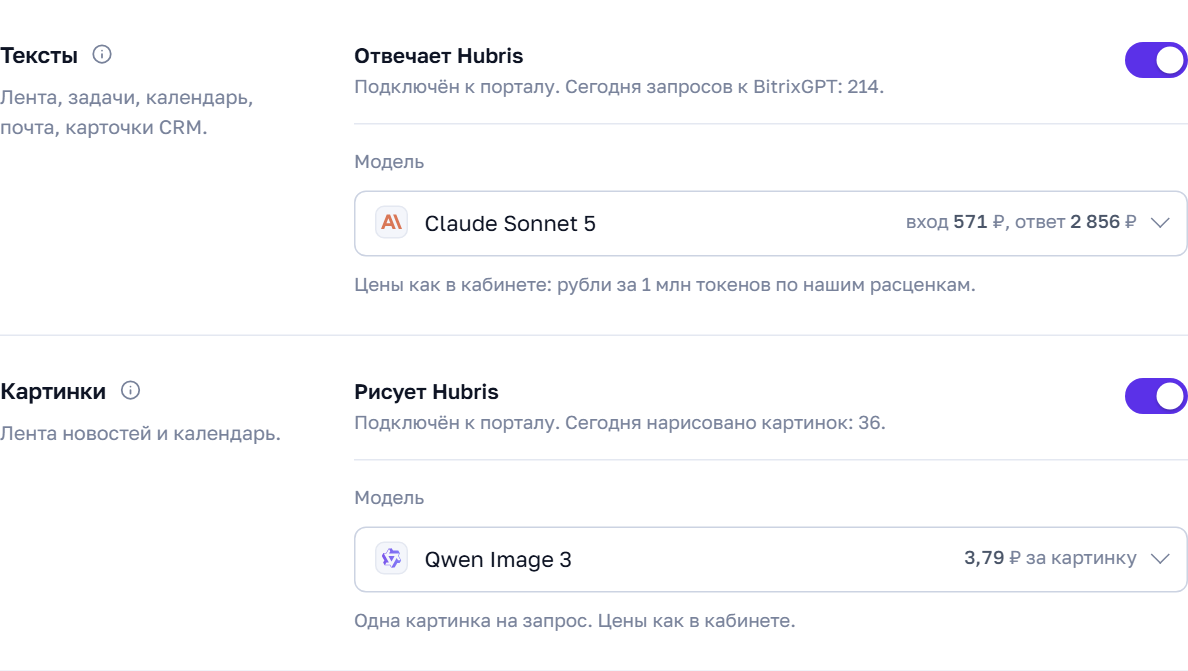
Task: Click the Одна картинка на запрос hint
Action: 575,621
